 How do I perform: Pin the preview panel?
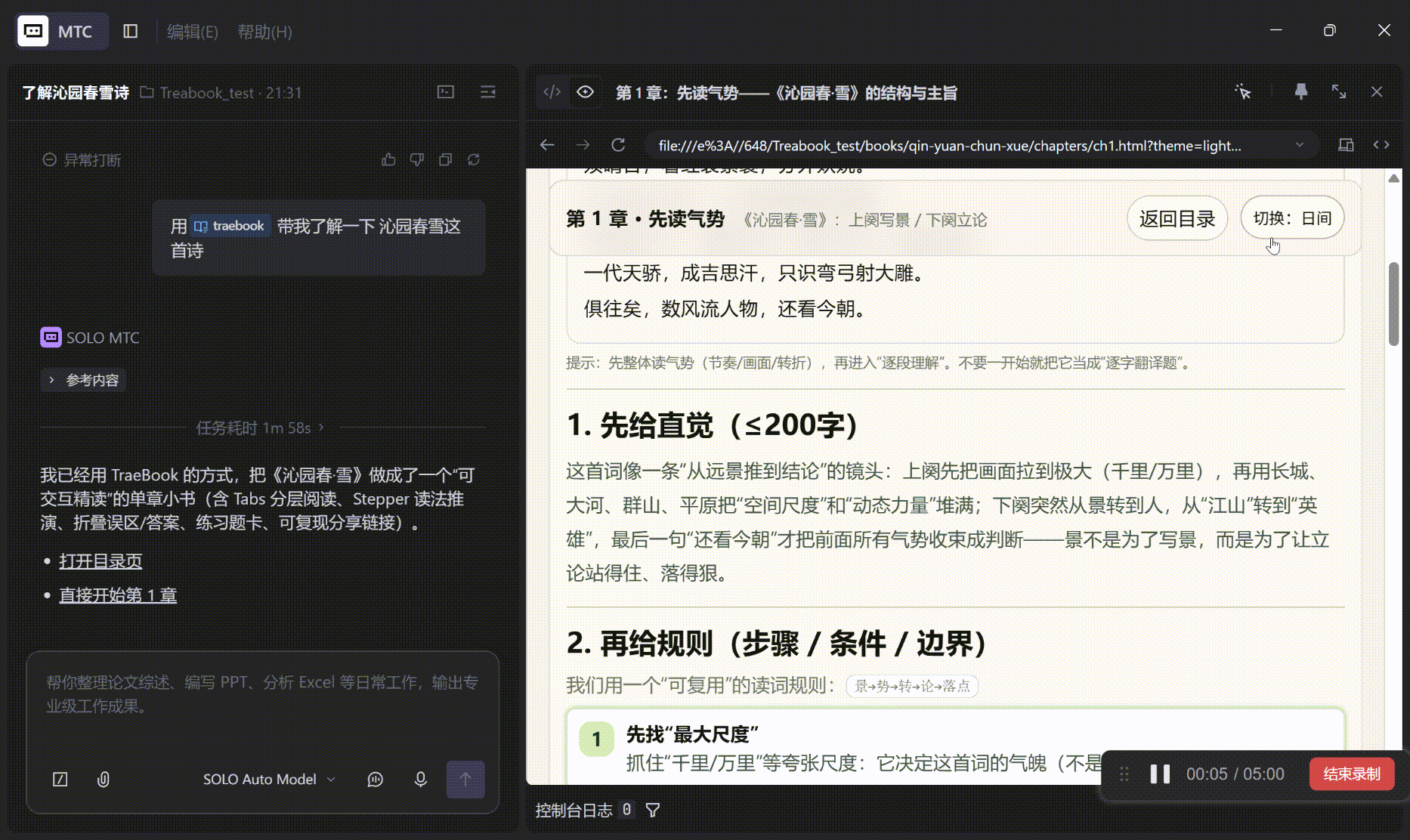coord(1300,92)
